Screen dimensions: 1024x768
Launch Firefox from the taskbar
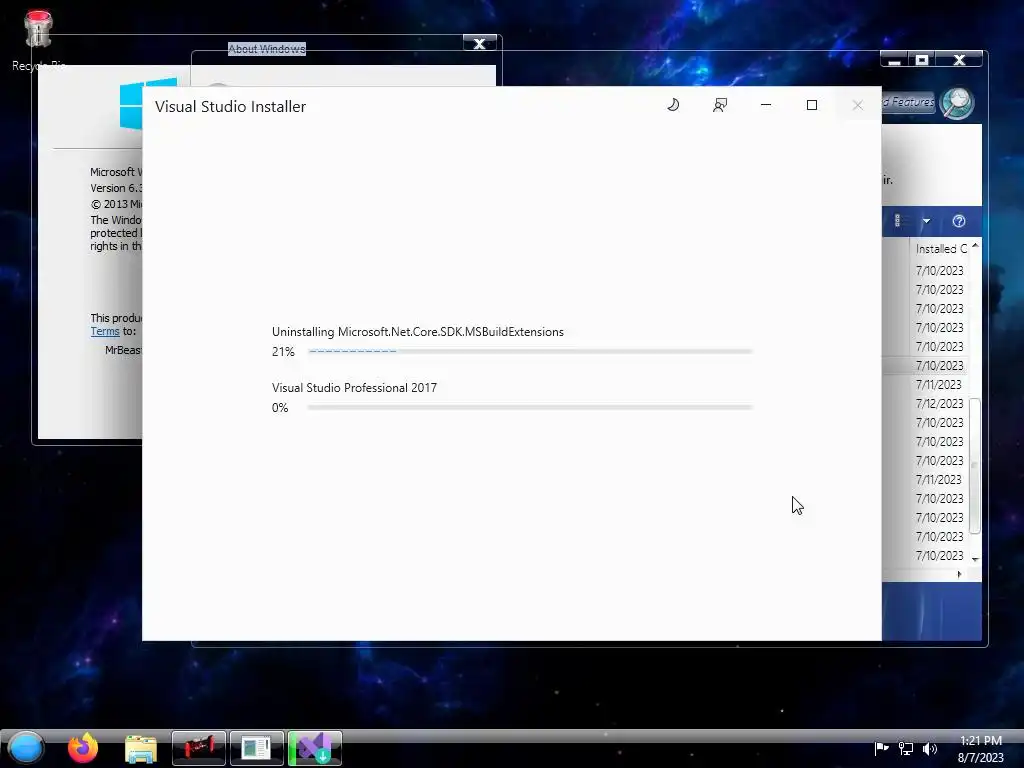[x=83, y=748]
